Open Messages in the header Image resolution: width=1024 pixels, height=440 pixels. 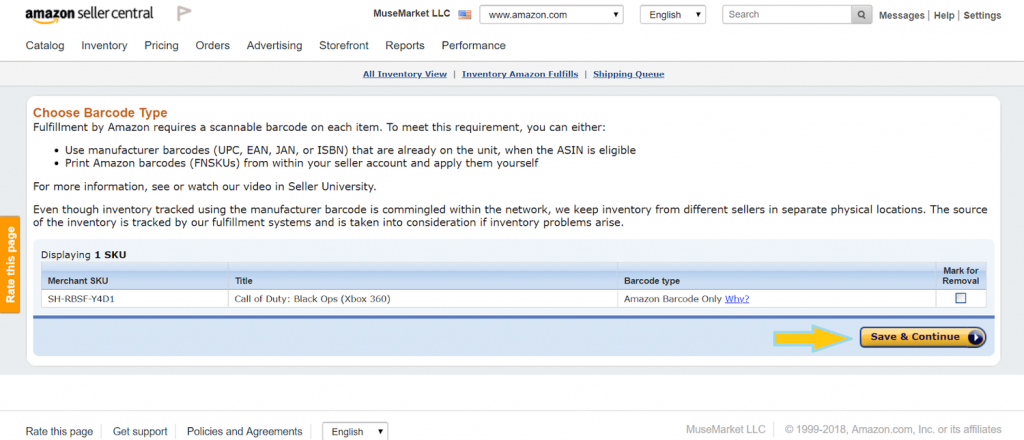902,15
